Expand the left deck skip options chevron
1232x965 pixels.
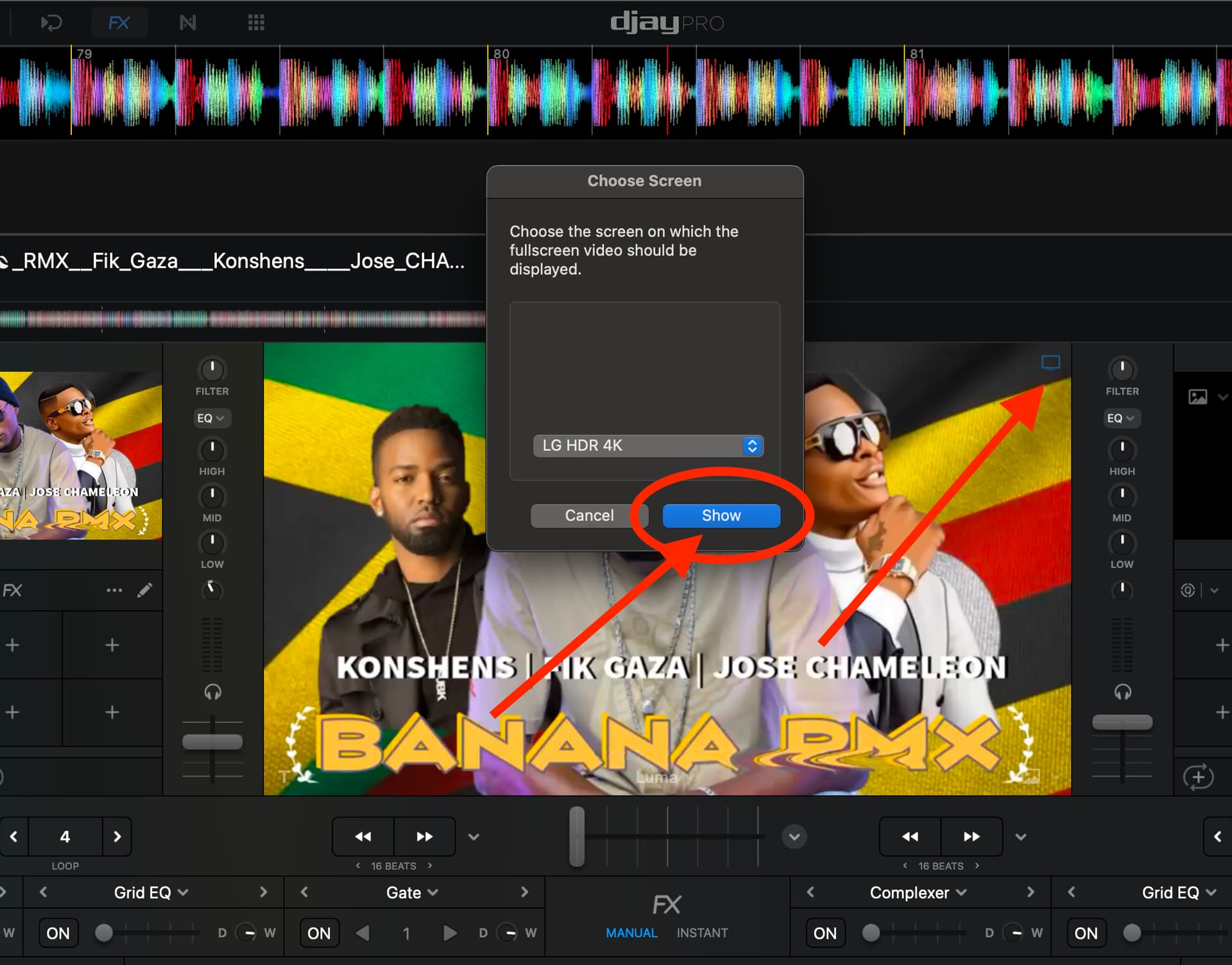tap(474, 837)
